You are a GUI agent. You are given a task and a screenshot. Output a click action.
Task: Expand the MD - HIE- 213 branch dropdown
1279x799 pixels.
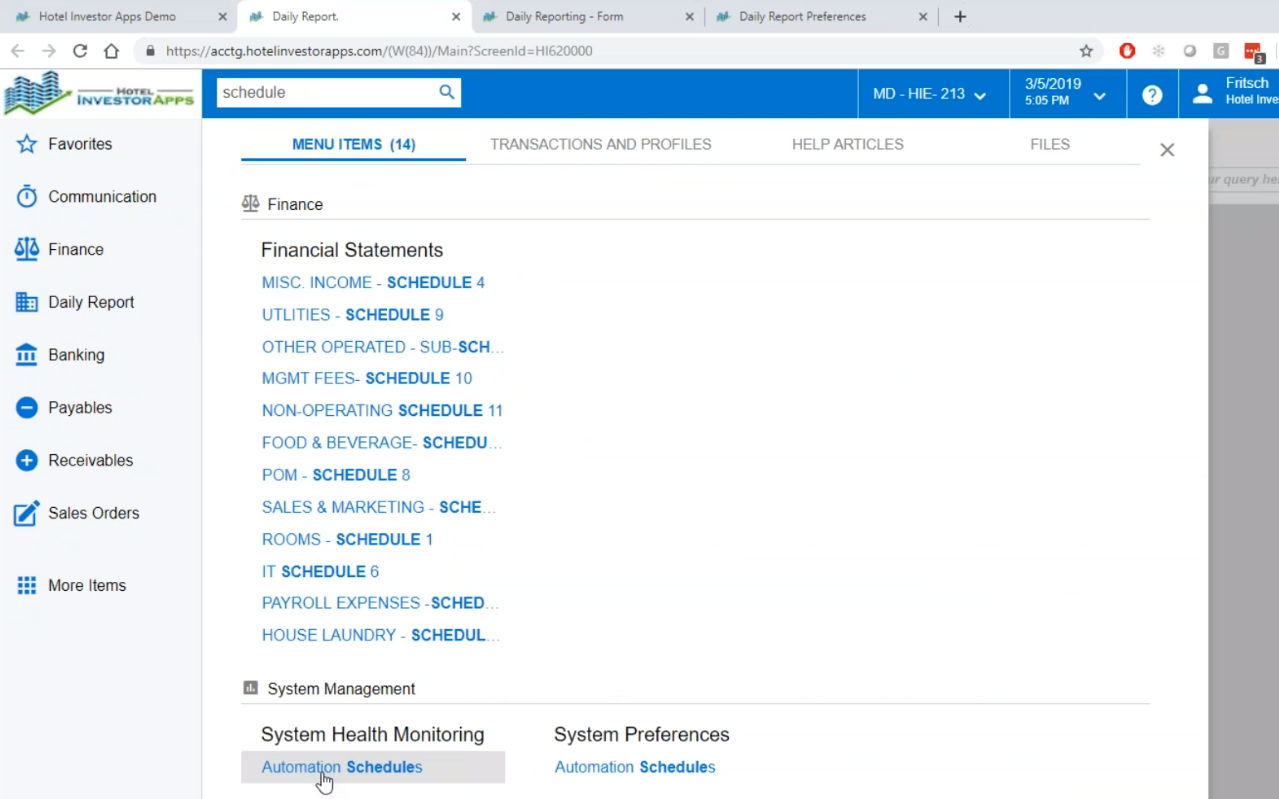929,94
